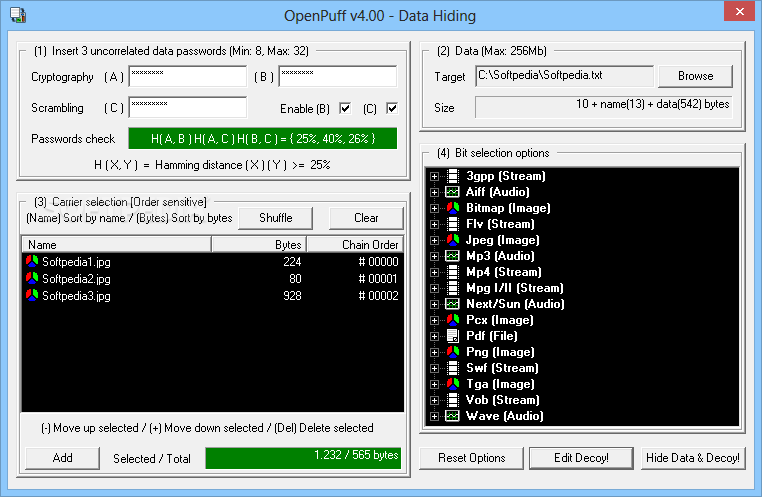Click the Selected / Total green bytes bar

[303, 458]
